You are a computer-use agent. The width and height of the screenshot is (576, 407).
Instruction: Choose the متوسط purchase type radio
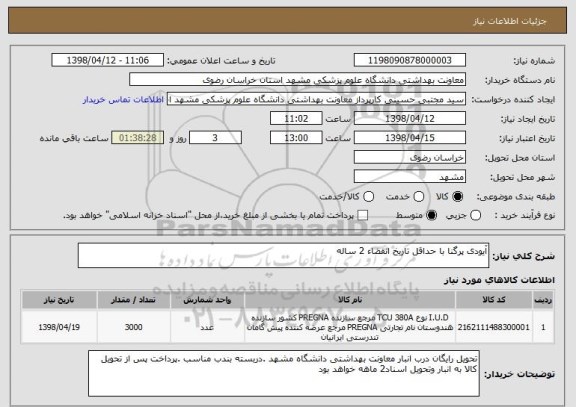[432, 215]
